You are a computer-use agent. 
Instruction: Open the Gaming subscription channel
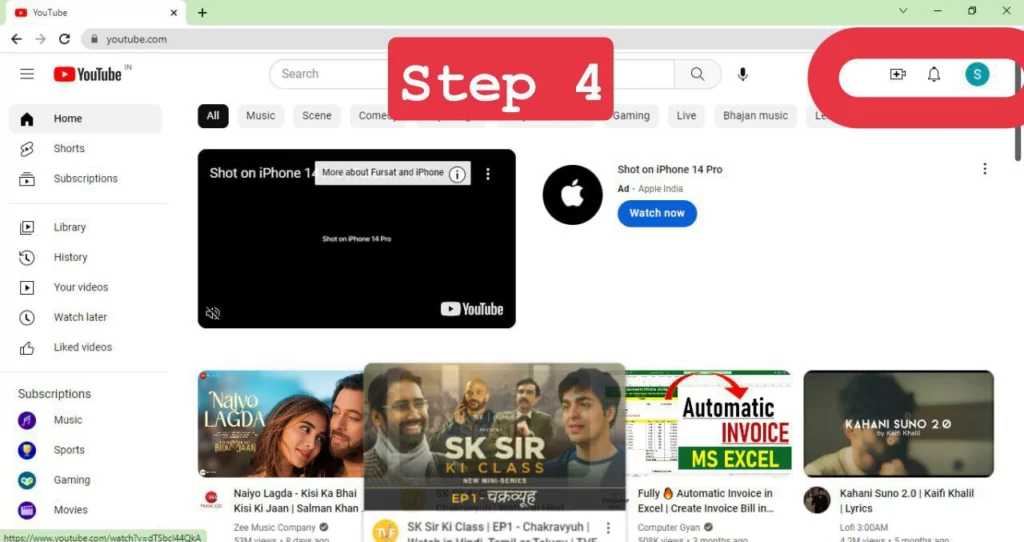[x=85, y=480]
